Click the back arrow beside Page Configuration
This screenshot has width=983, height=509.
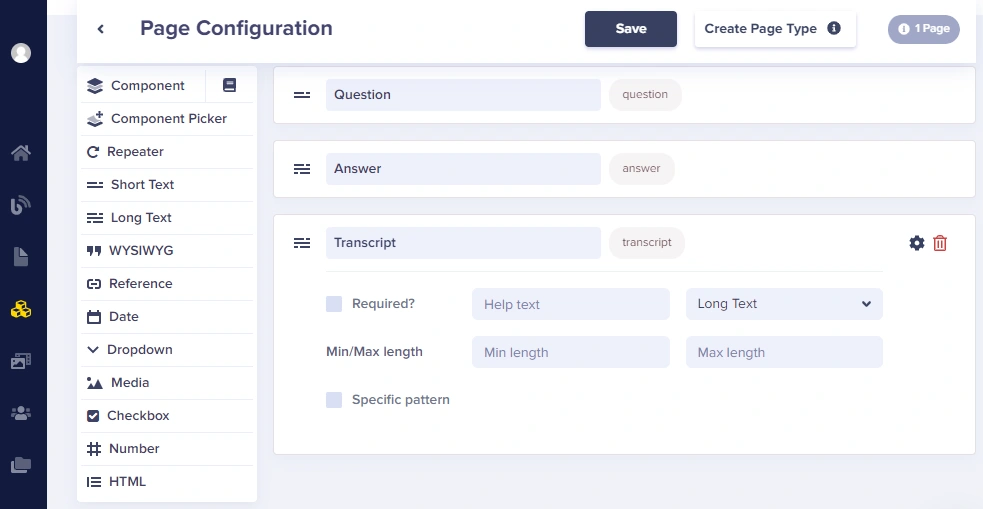pyautogui.click(x=100, y=29)
